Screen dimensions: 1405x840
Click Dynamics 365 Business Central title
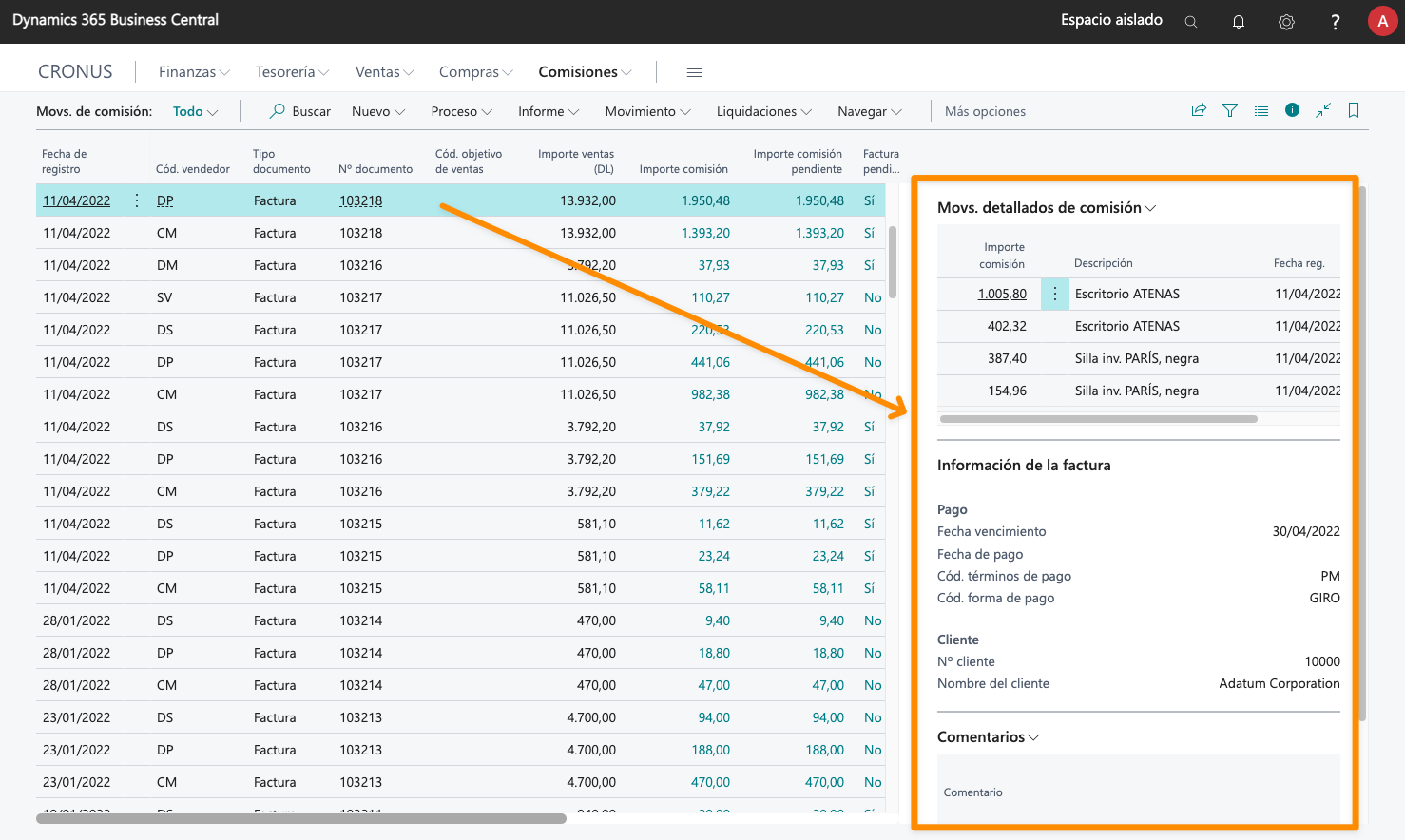(x=115, y=20)
